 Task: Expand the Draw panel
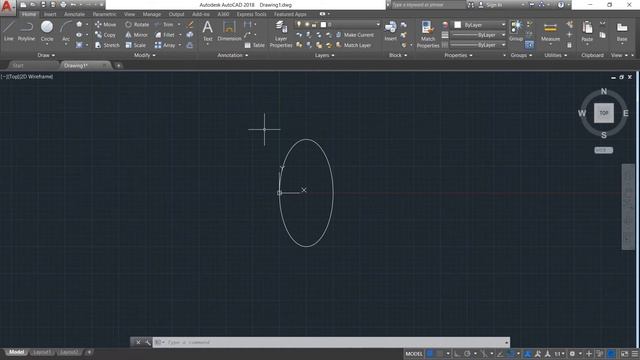click(46, 55)
